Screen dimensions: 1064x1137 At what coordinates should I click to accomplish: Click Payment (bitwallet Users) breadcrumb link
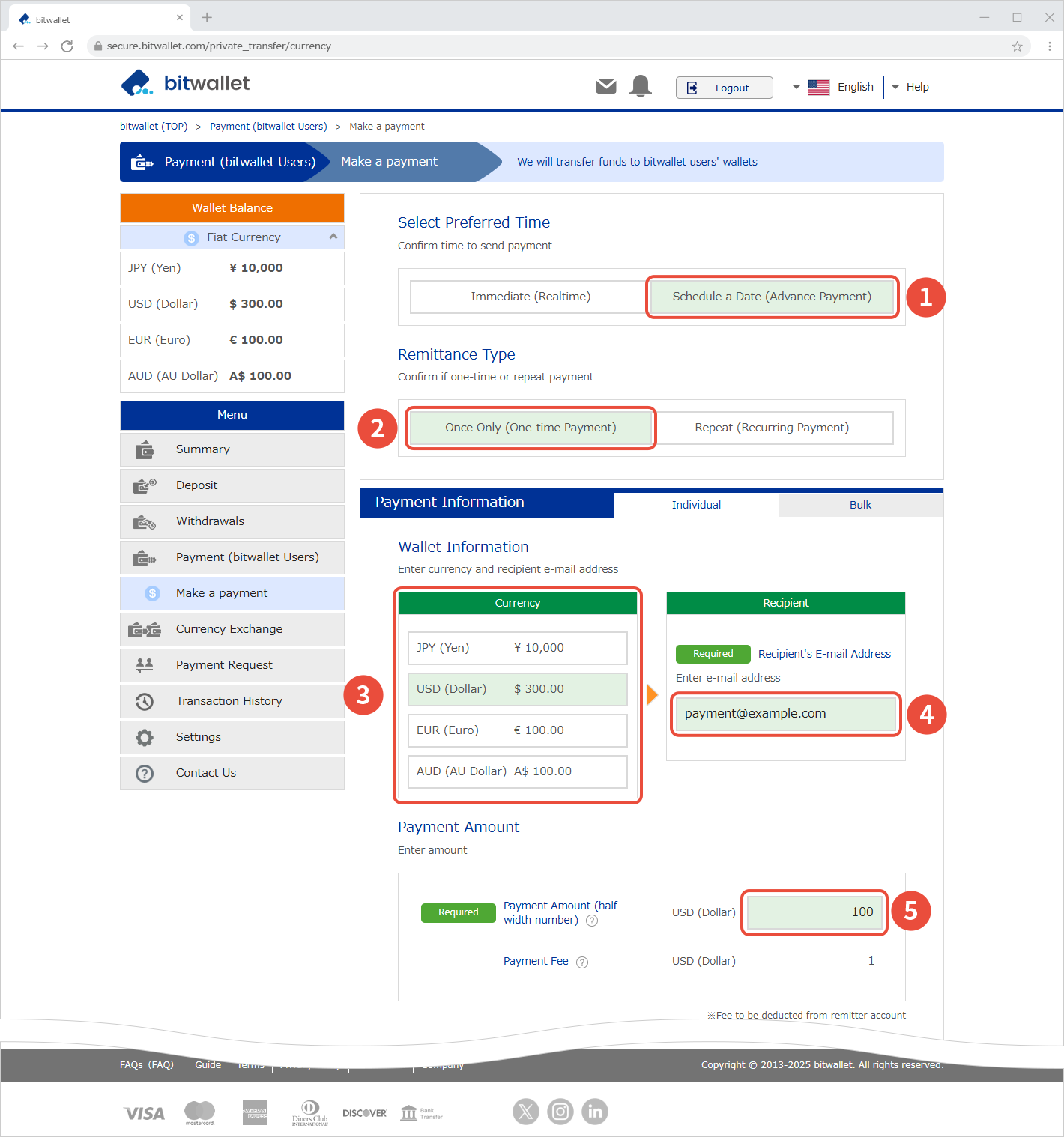pos(268,127)
